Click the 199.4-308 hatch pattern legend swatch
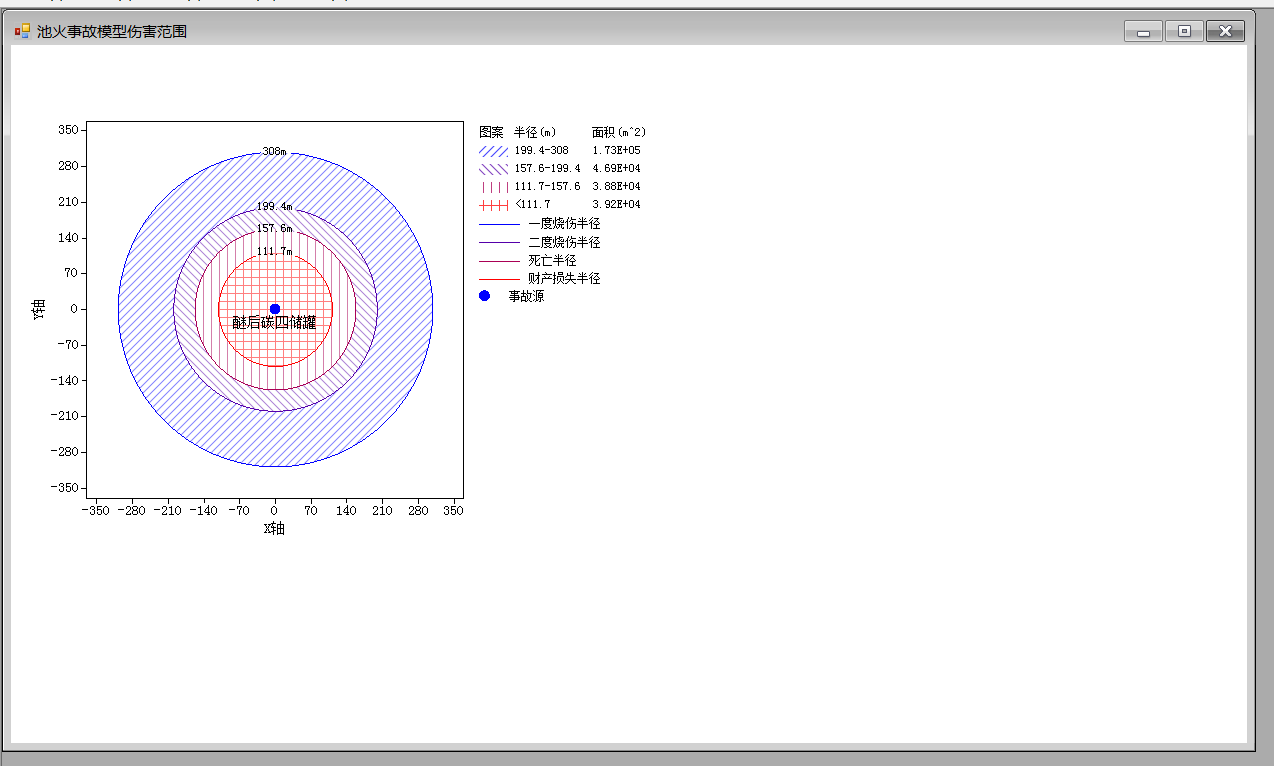The image size is (1274, 766). tap(494, 150)
